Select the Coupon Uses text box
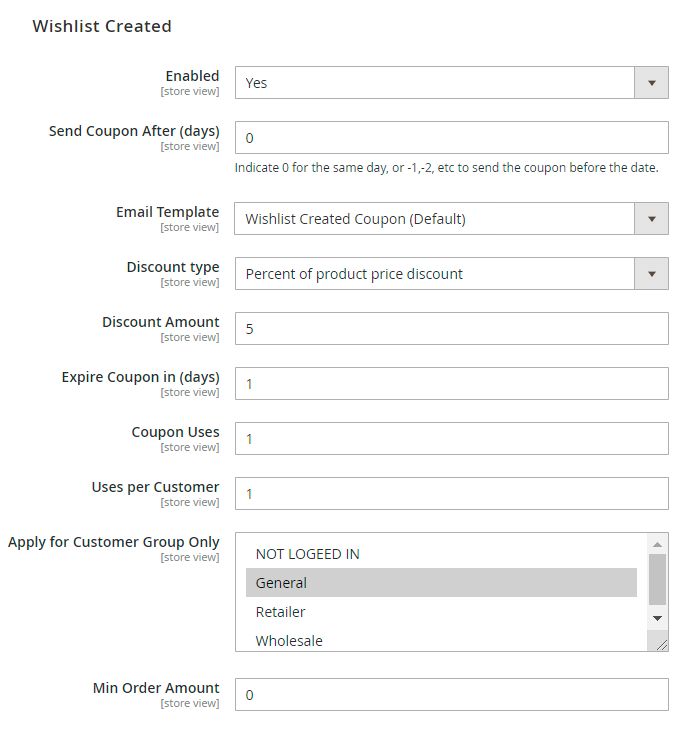 coord(451,438)
